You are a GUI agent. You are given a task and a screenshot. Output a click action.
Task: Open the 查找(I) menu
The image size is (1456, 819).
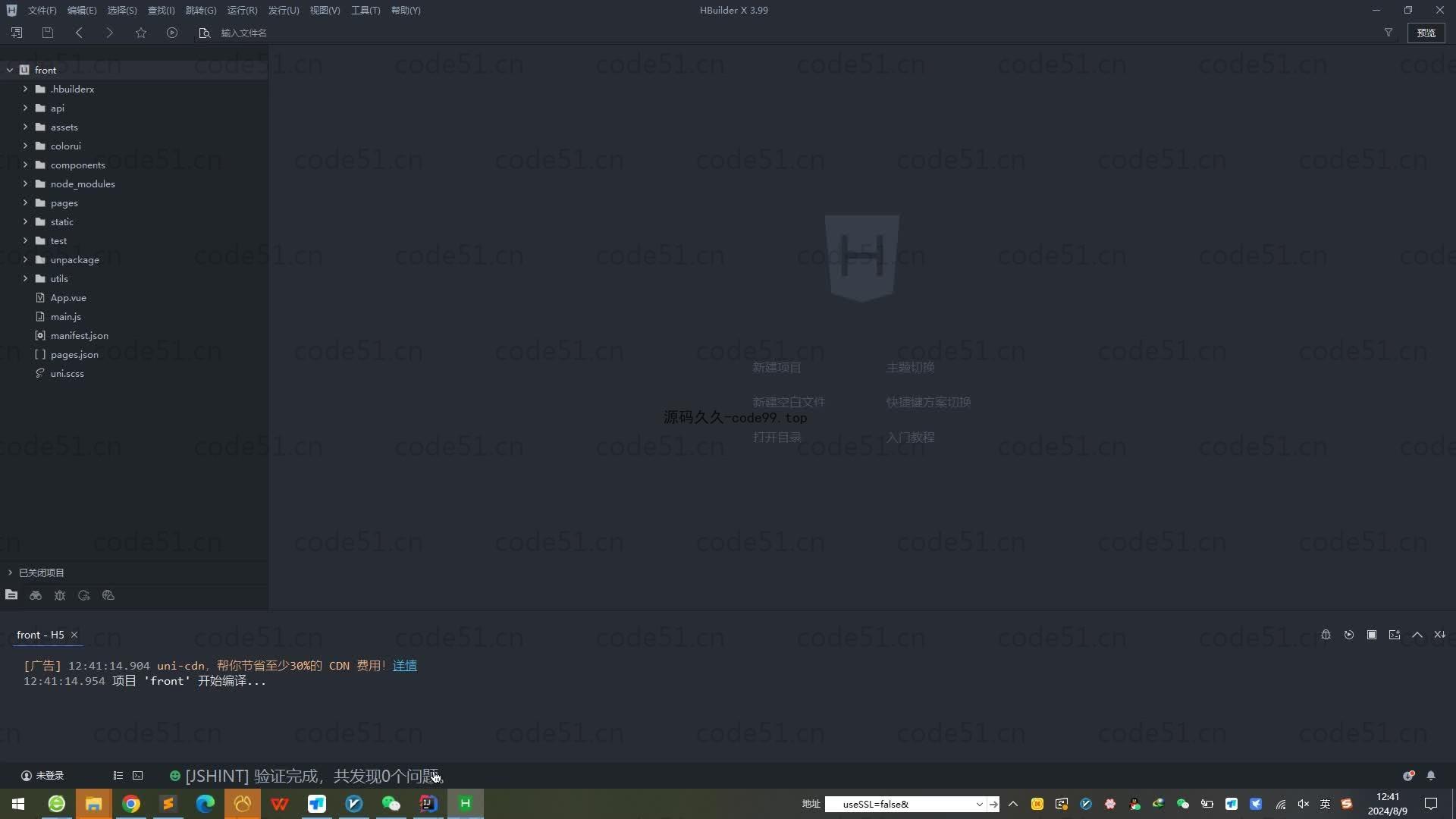point(161,10)
